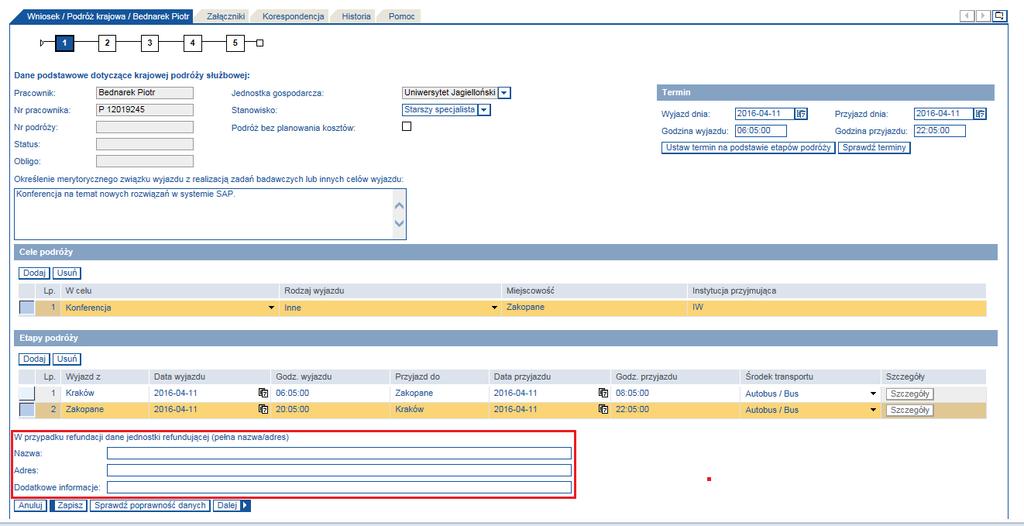Screen dimensions: 1024x526
Task: Open calendar picker for Wyjazd dnia
Action: point(802,114)
